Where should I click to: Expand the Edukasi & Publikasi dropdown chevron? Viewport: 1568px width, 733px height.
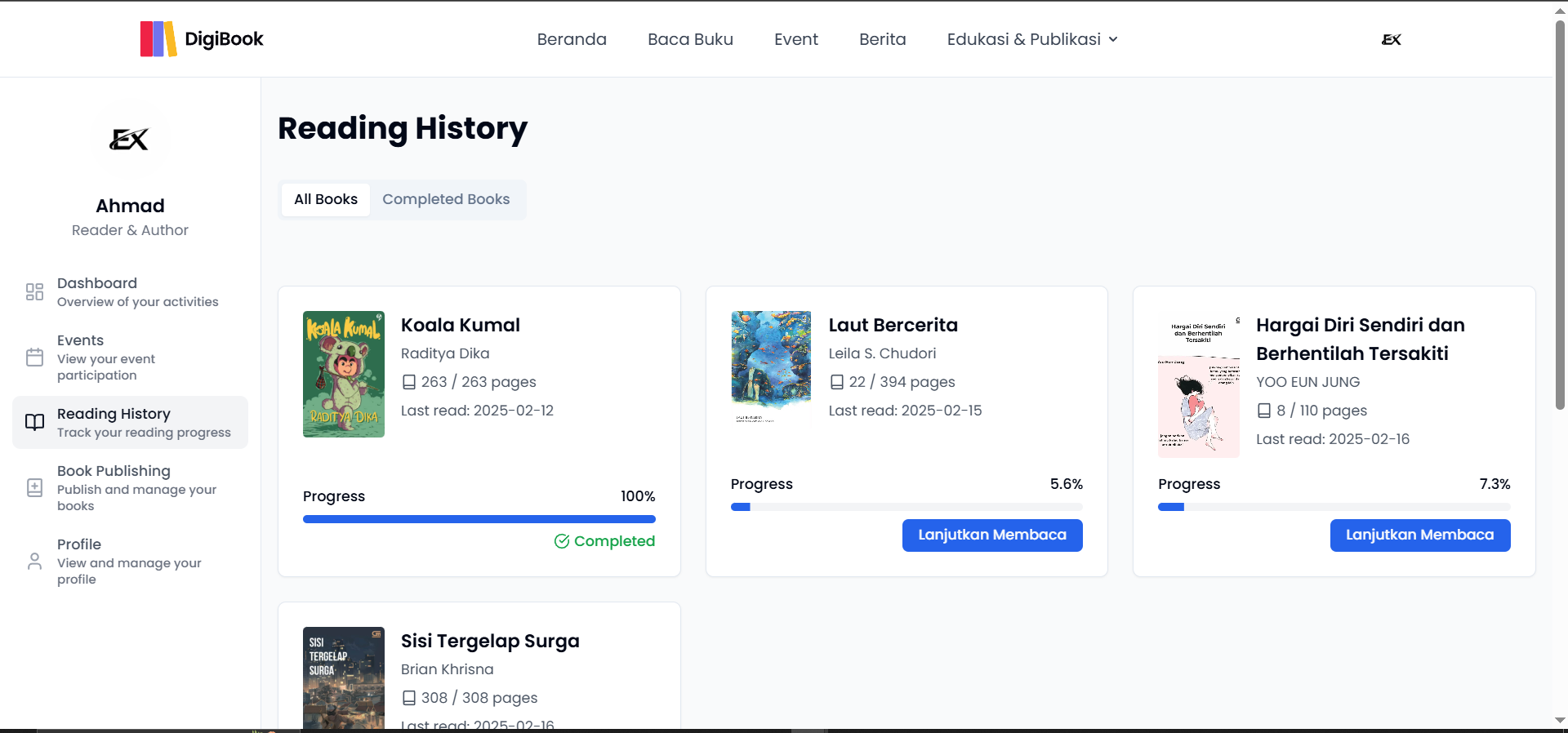click(1113, 39)
